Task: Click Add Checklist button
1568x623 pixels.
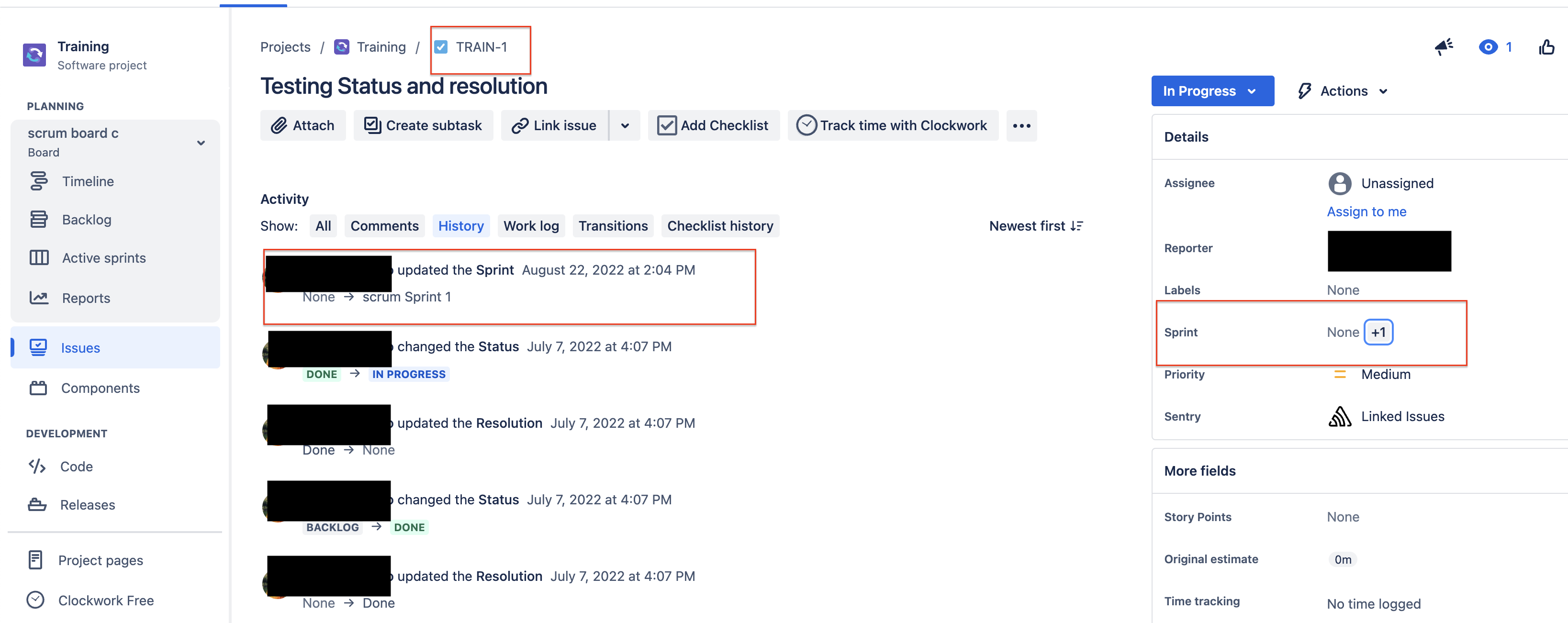Action: click(713, 126)
